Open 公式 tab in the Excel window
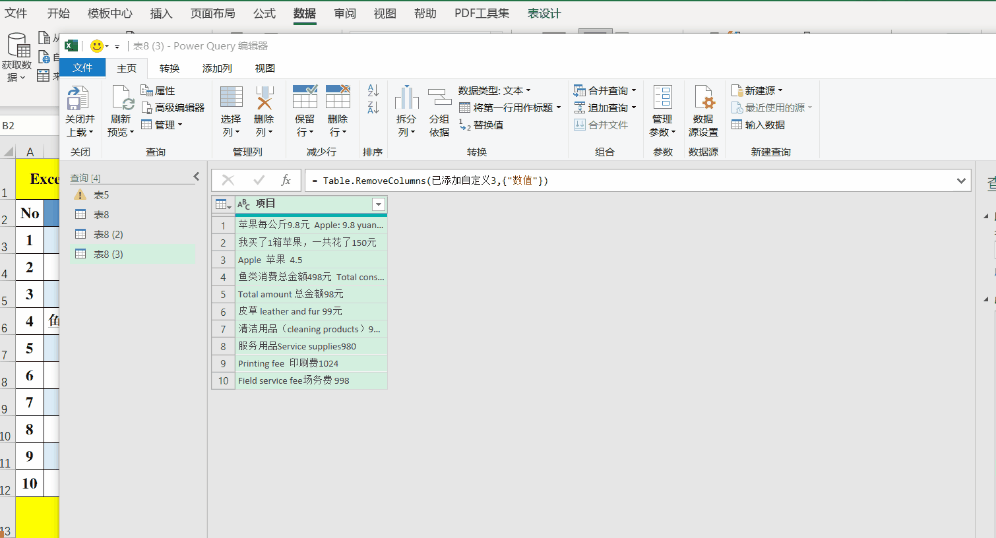This screenshot has height=538, width=996. point(264,13)
